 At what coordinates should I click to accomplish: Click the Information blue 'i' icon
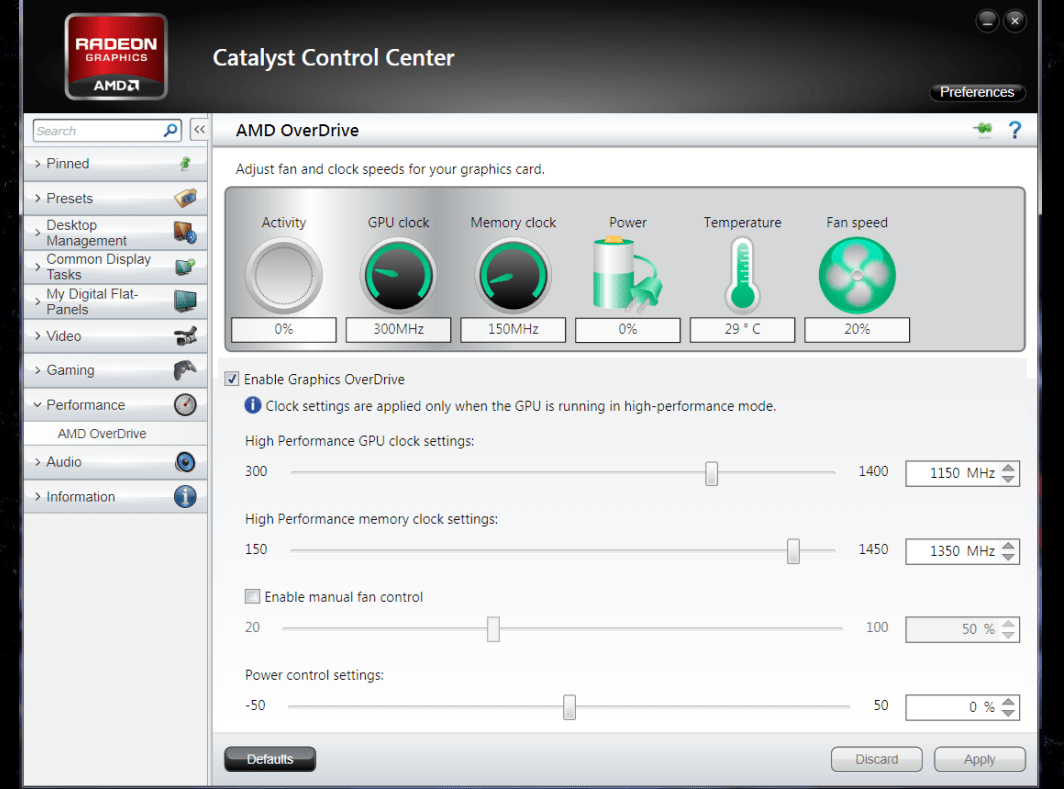point(185,497)
